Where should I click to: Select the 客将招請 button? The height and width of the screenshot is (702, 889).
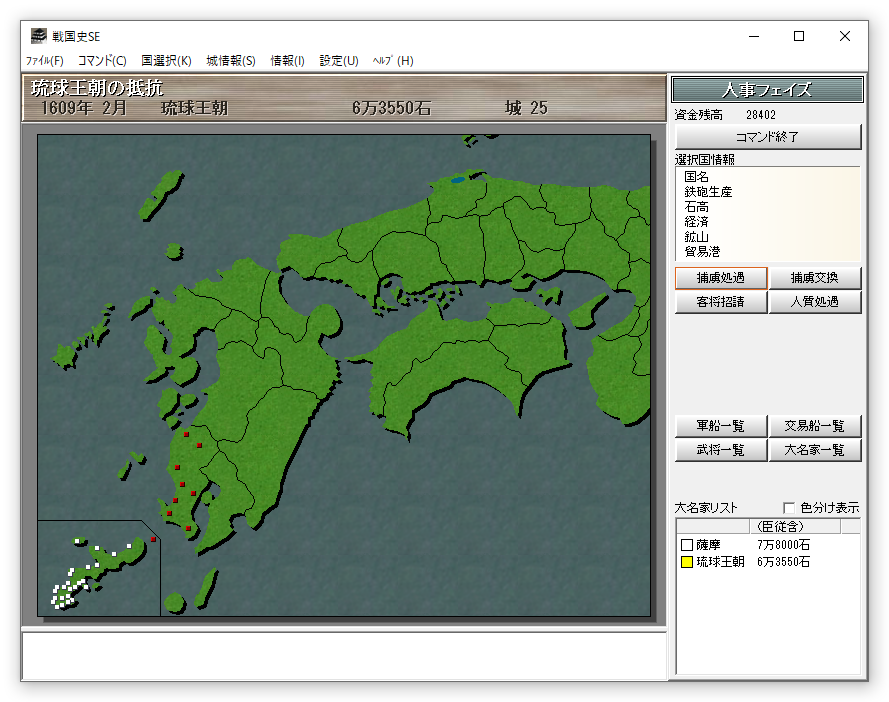coord(720,302)
